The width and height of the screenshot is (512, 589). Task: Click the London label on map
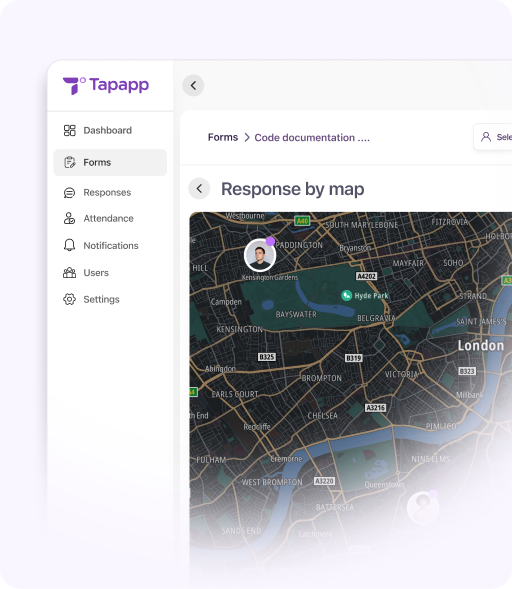tap(480, 346)
